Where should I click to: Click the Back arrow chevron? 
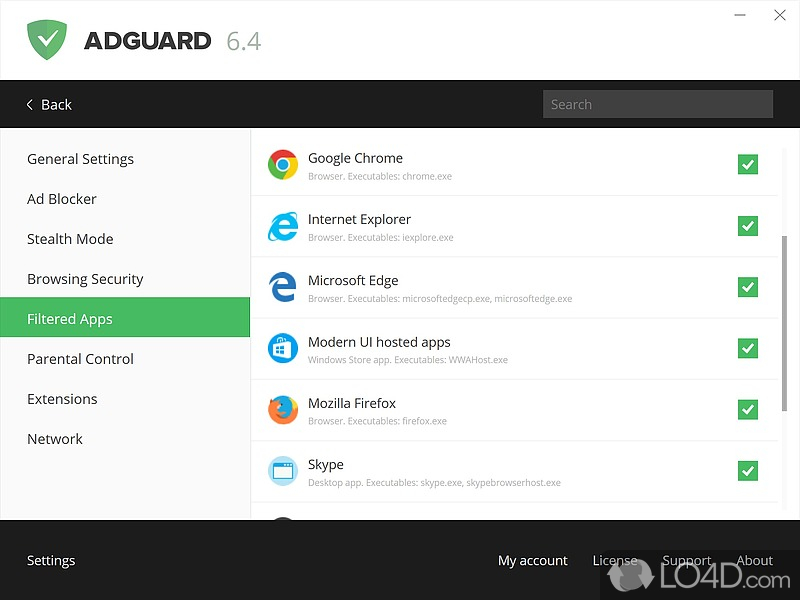30,105
